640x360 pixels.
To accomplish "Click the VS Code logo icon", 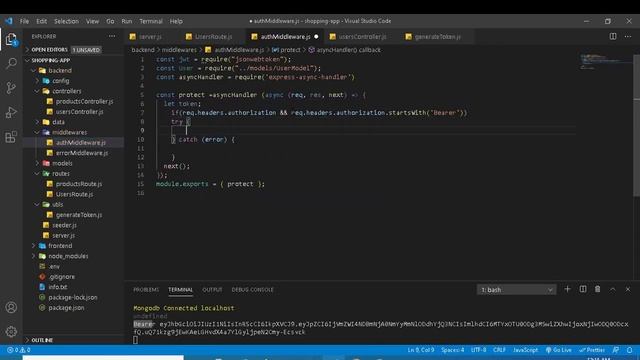I will tap(9, 21).
